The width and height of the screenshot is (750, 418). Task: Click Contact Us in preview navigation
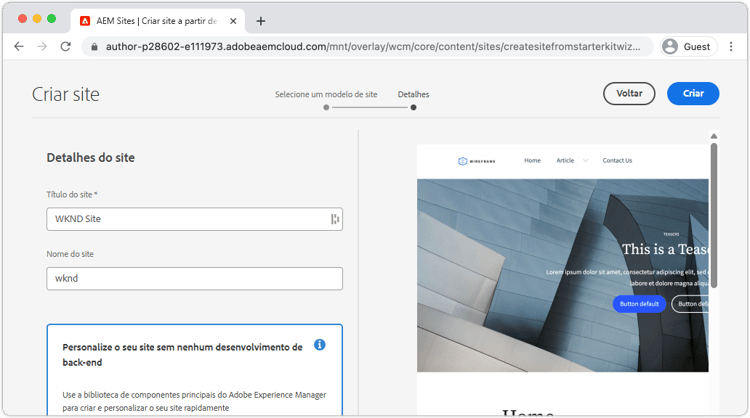click(617, 161)
